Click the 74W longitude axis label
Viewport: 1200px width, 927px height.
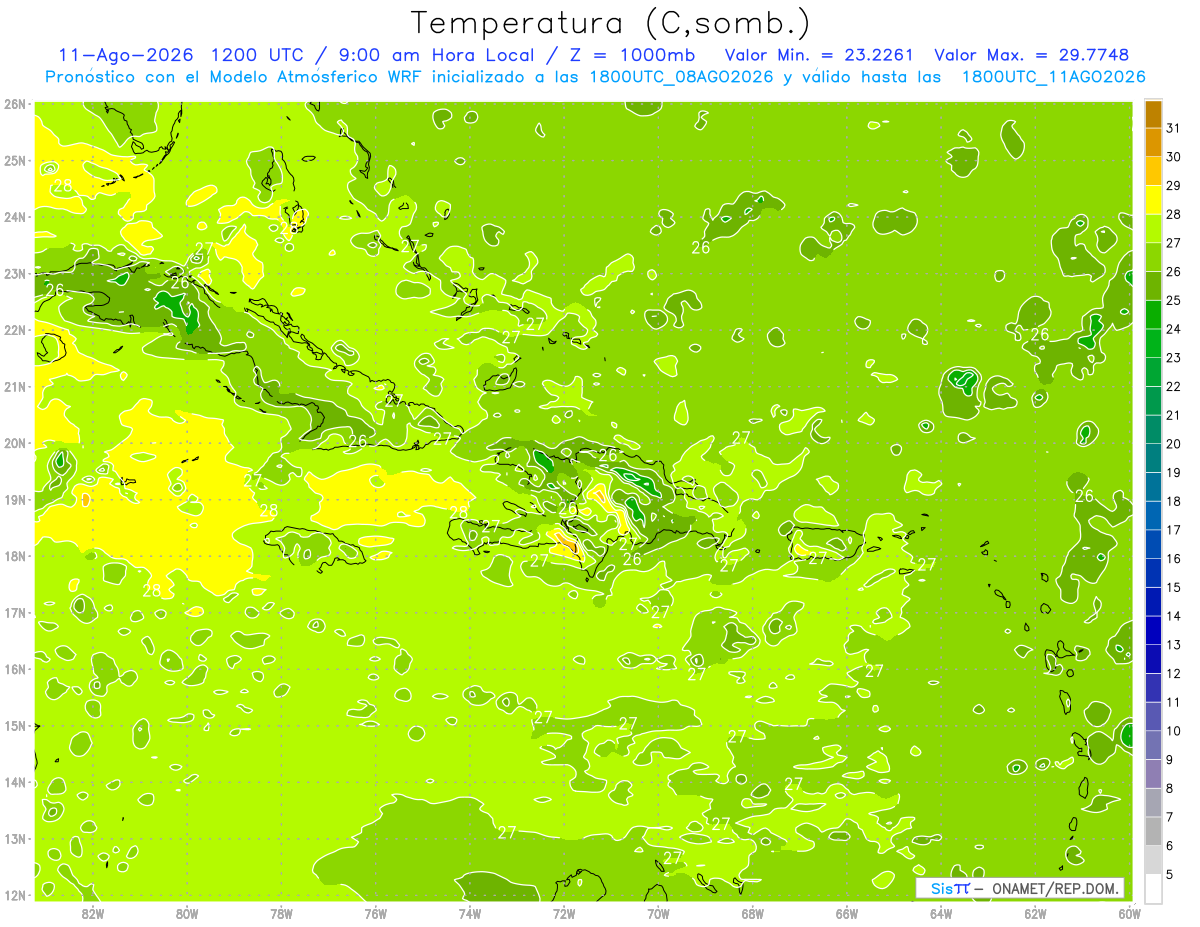[469, 912]
